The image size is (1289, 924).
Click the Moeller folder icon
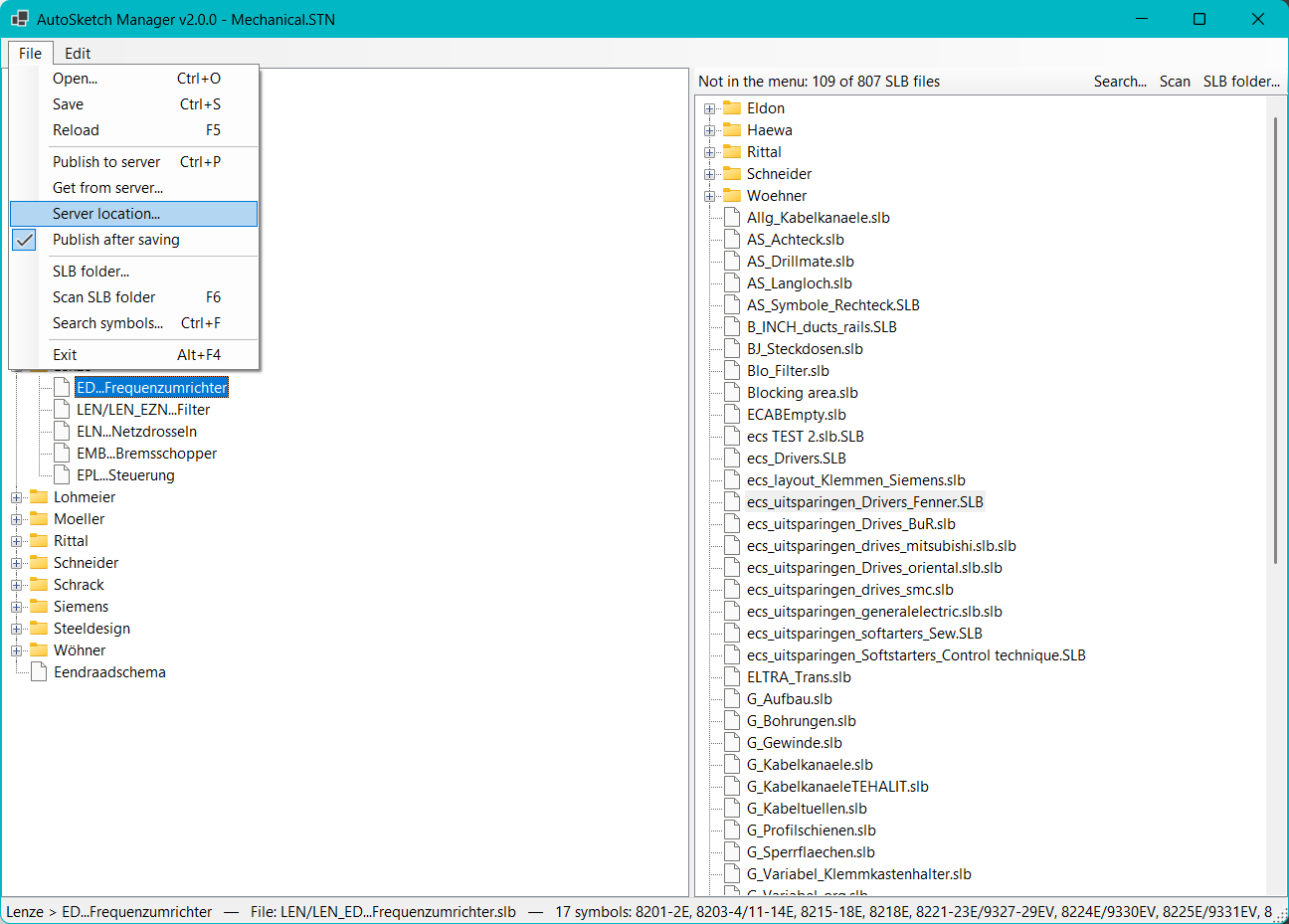(39, 518)
